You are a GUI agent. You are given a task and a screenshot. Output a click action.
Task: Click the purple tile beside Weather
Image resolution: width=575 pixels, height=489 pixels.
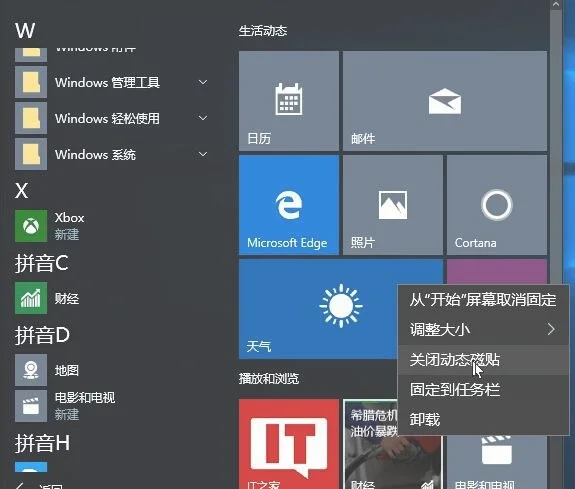tap(497, 271)
